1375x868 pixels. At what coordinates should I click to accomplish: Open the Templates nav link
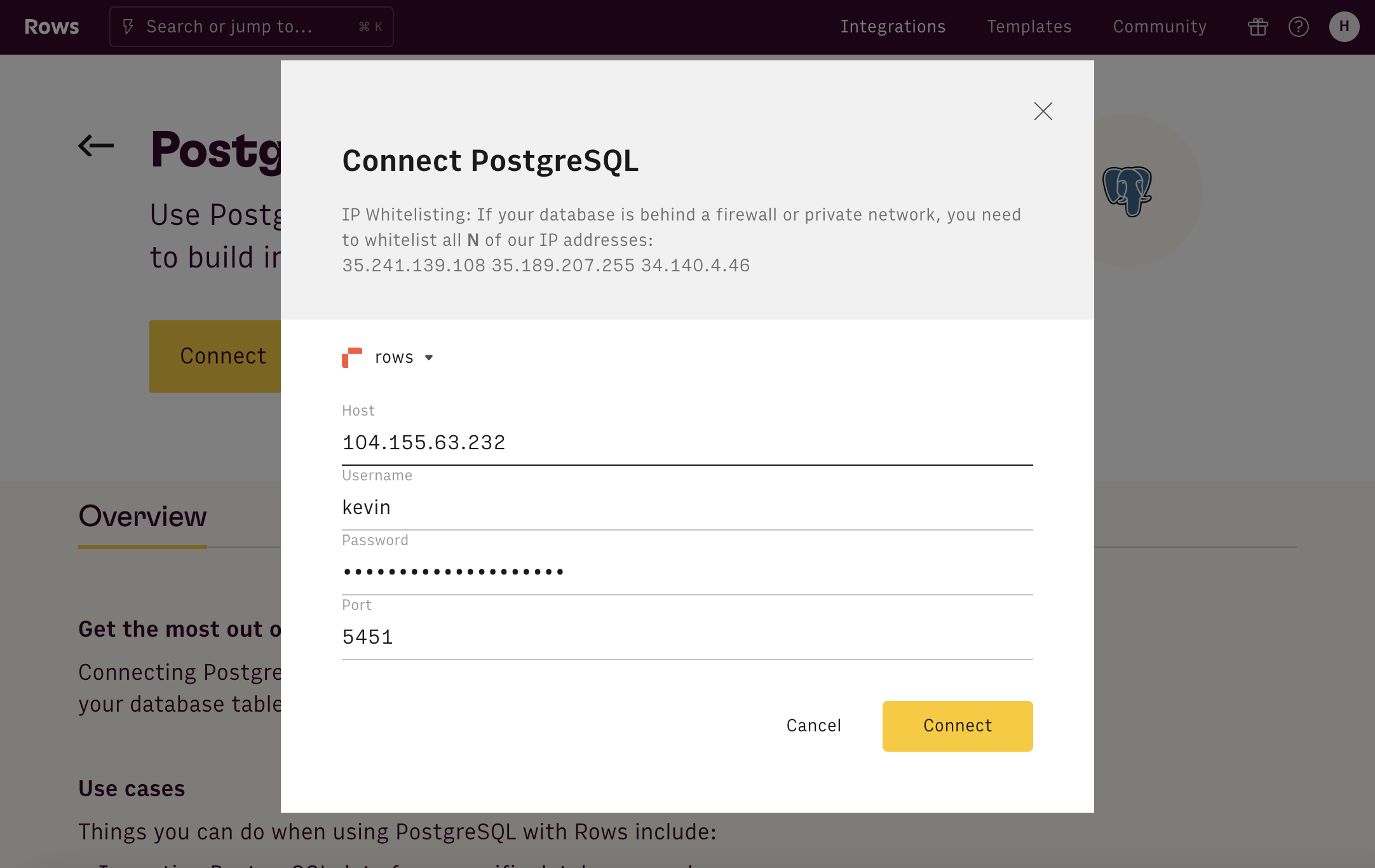coord(1029,27)
